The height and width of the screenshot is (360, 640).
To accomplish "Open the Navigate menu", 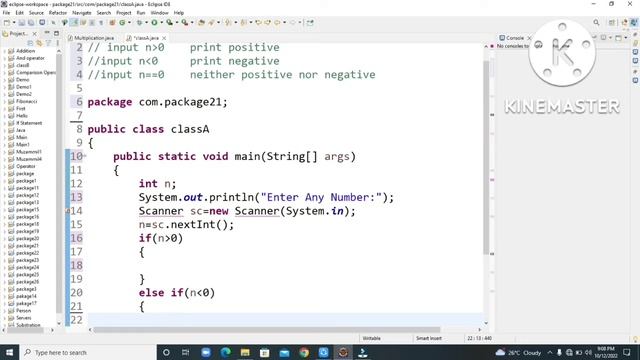I will pos(82,13).
